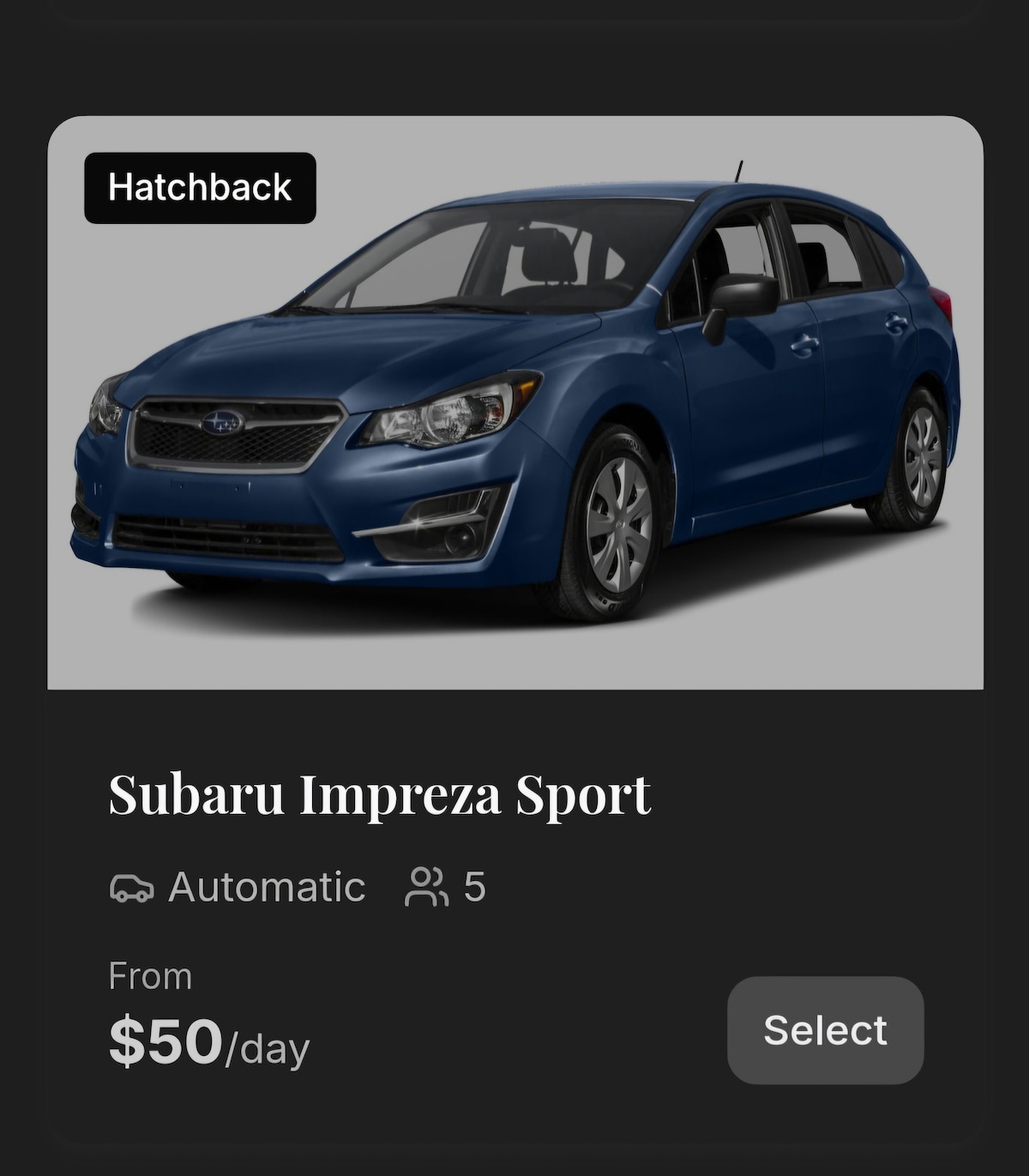
Task: Click the From price label
Action: pyautogui.click(x=150, y=976)
